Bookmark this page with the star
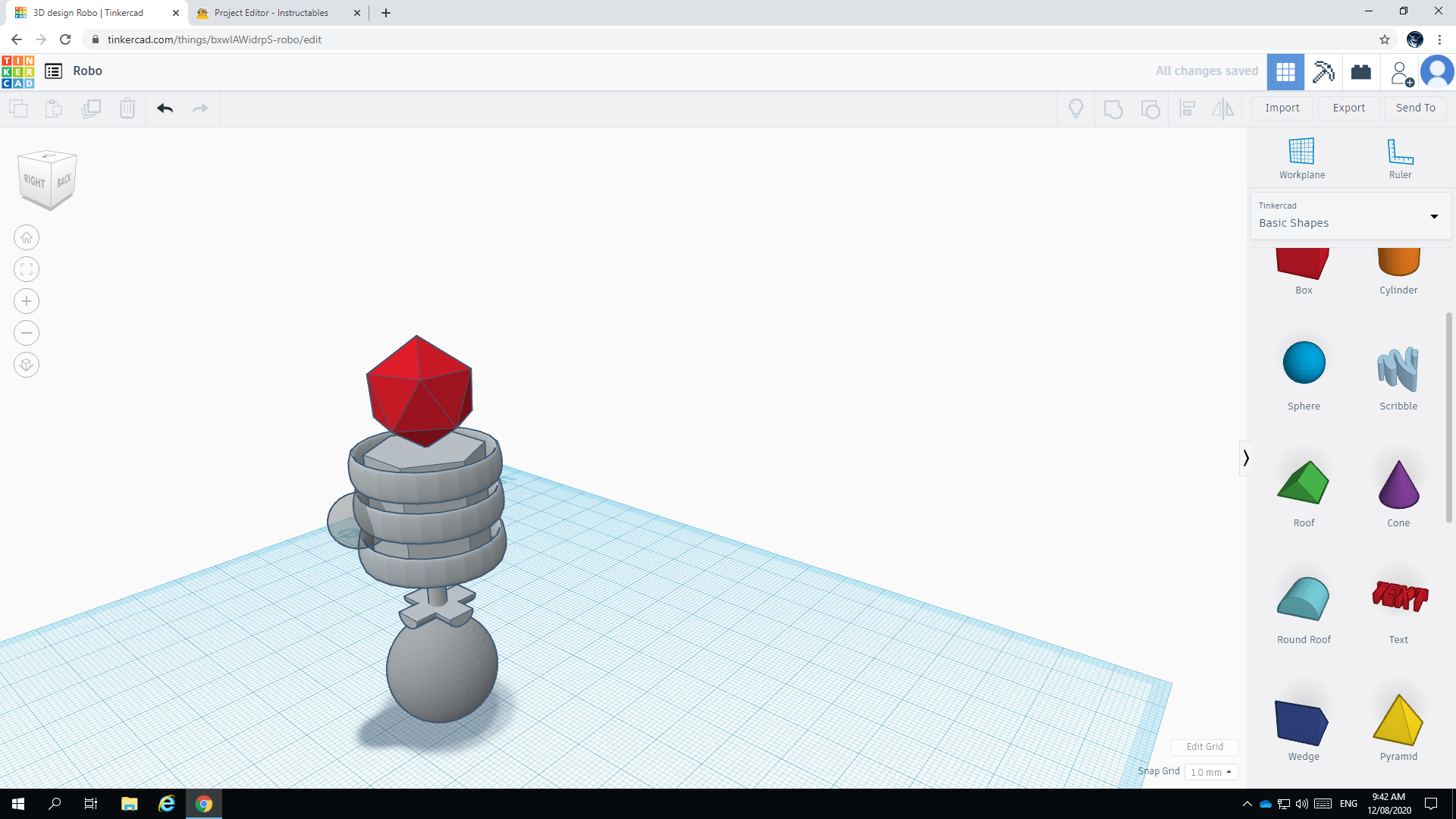The image size is (1456, 819). (x=1385, y=39)
